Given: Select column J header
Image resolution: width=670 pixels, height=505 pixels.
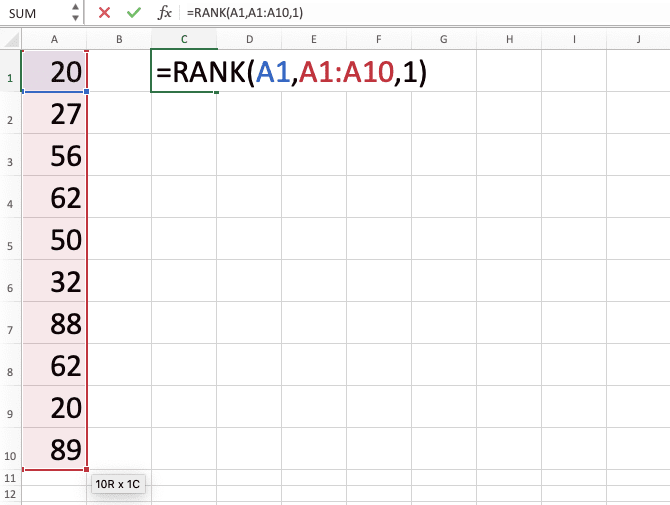Looking at the screenshot, I should coord(638,39).
